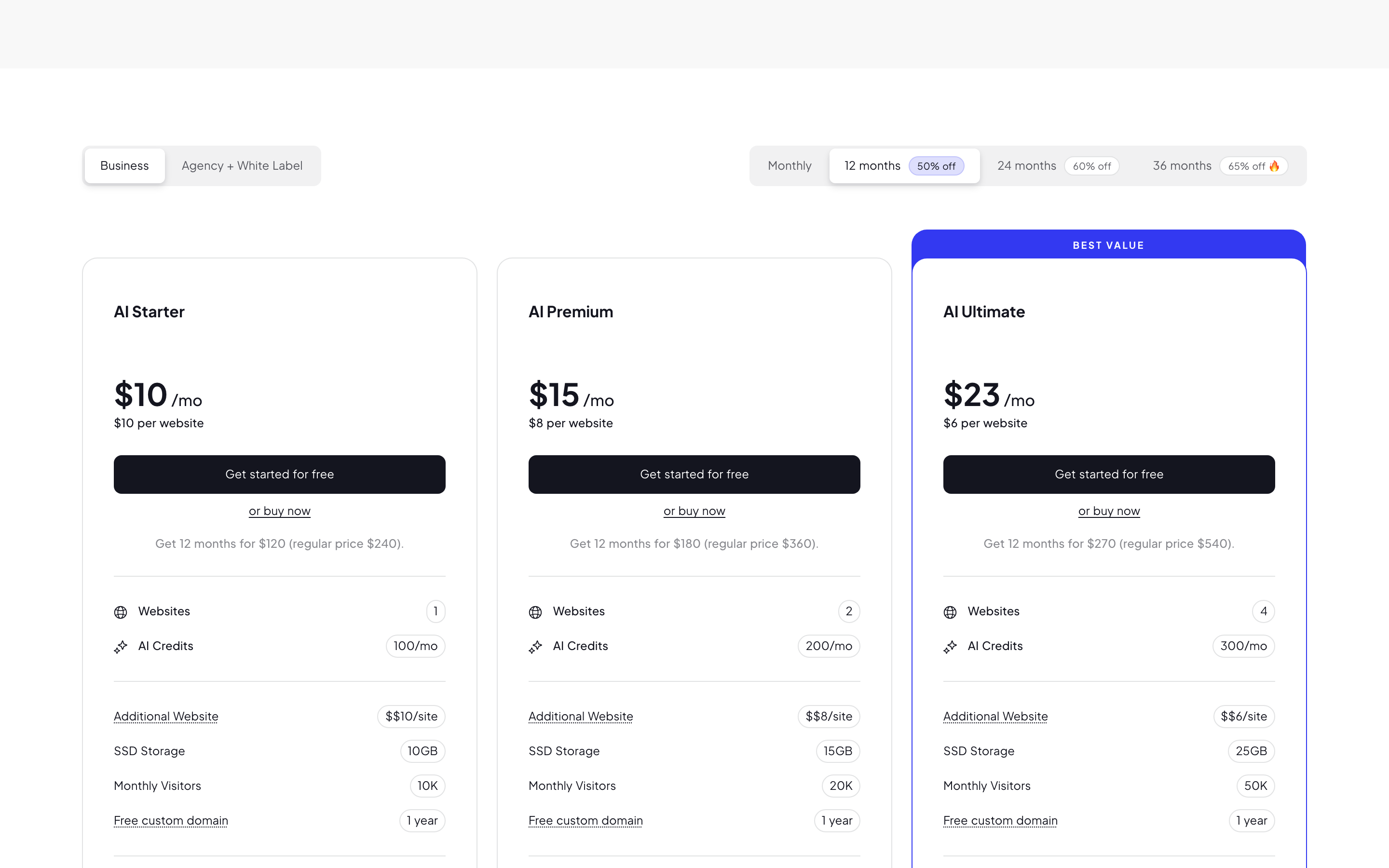Choose the Monthly billing period
The width and height of the screenshot is (1389, 868).
point(789,166)
